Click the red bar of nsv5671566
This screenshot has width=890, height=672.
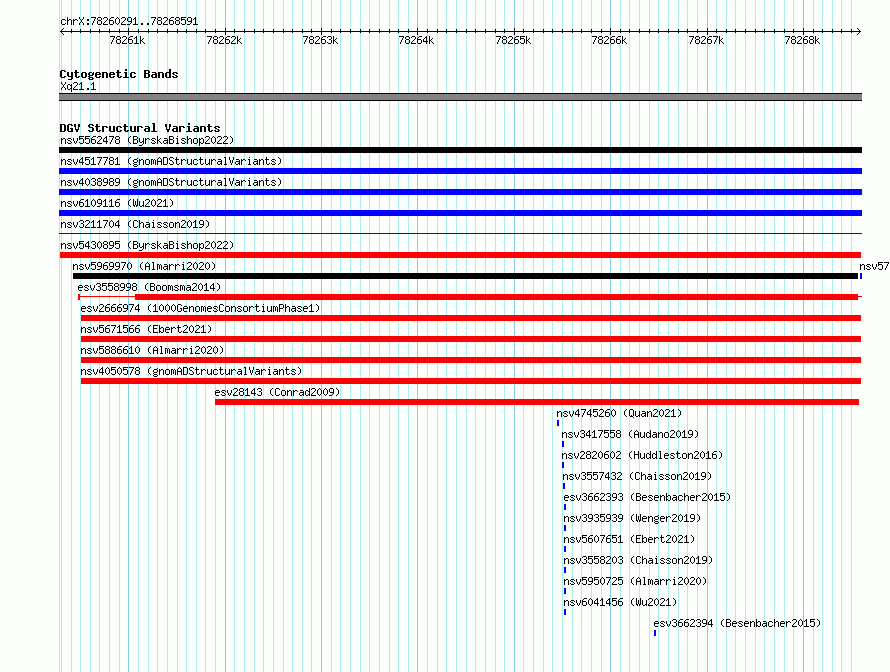[x=471, y=339]
